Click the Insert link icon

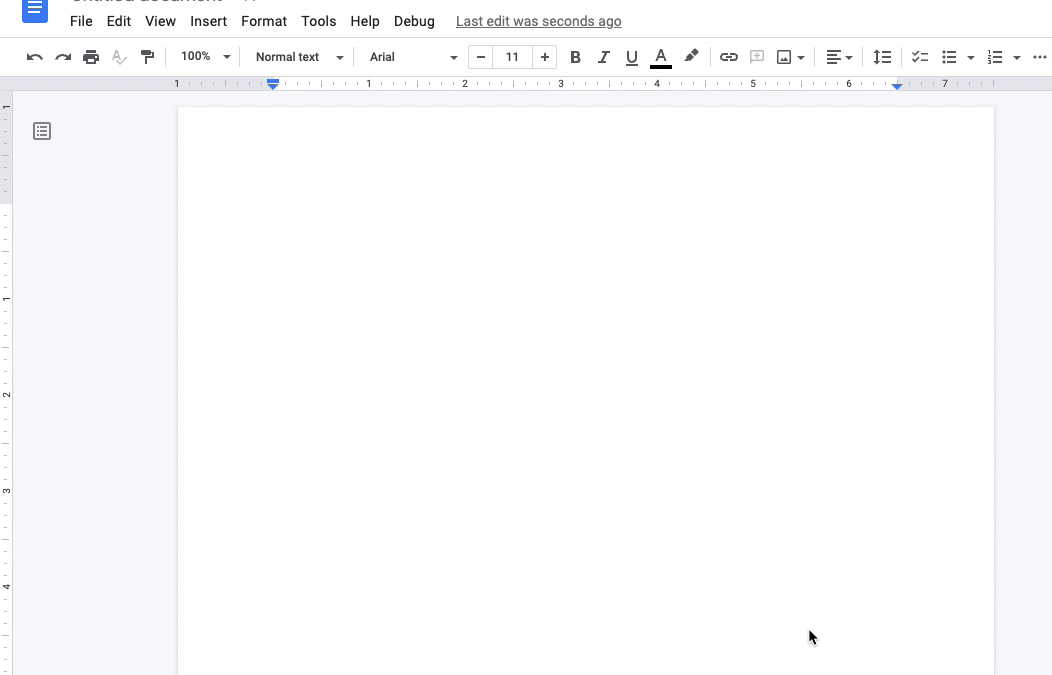[x=729, y=57]
